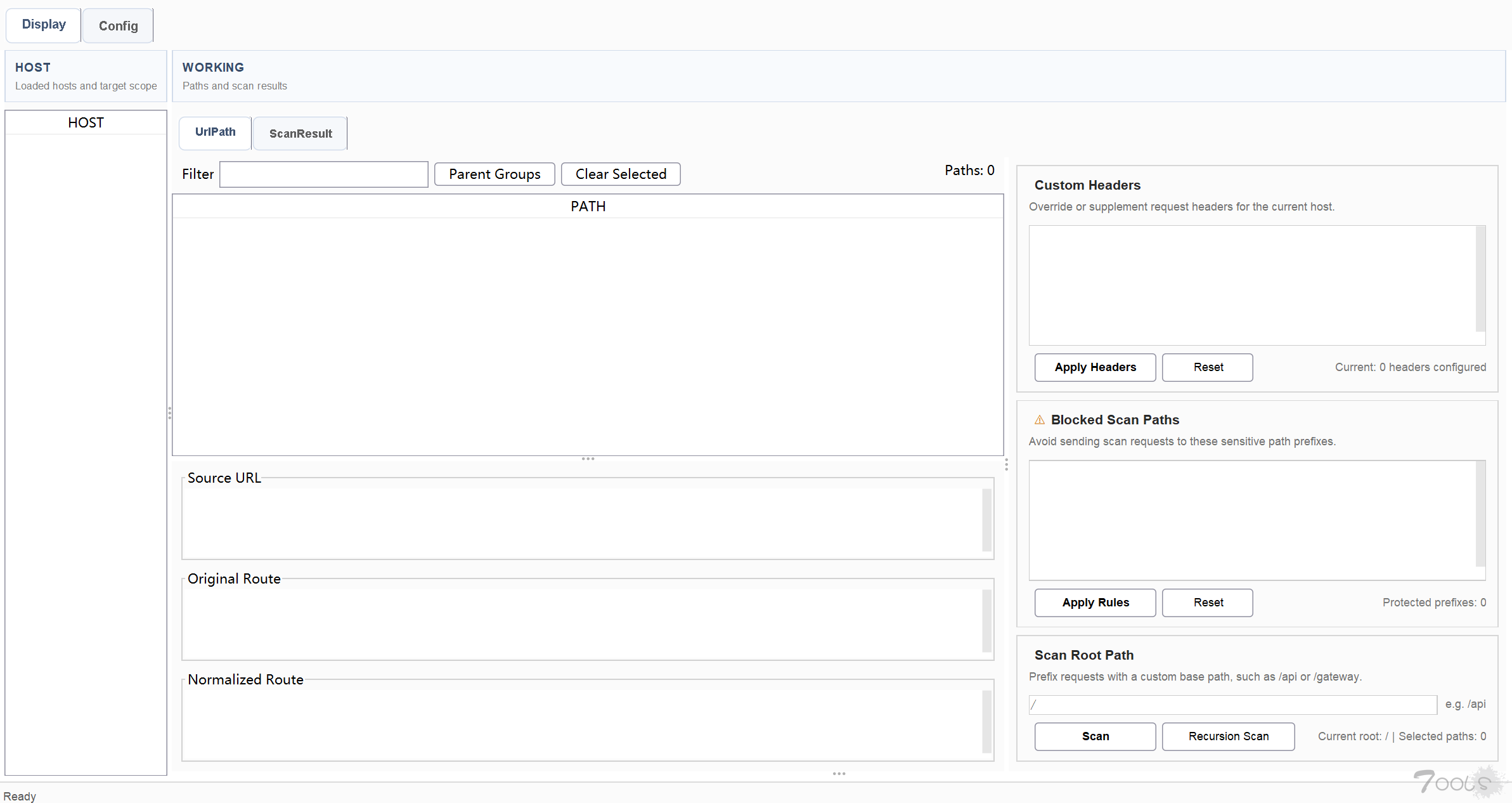This screenshot has width=1512, height=803.
Task: Switch to the Config tab
Action: click(118, 26)
